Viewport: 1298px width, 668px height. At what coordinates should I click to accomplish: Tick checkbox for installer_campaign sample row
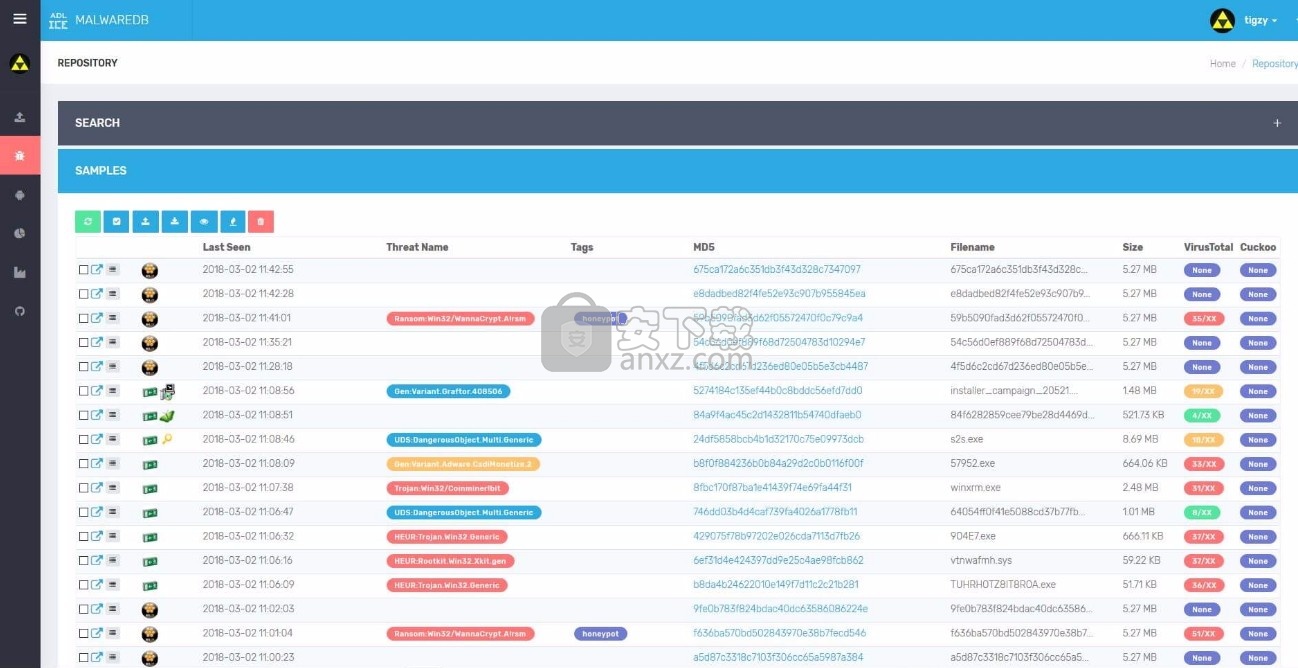[84, 391]
